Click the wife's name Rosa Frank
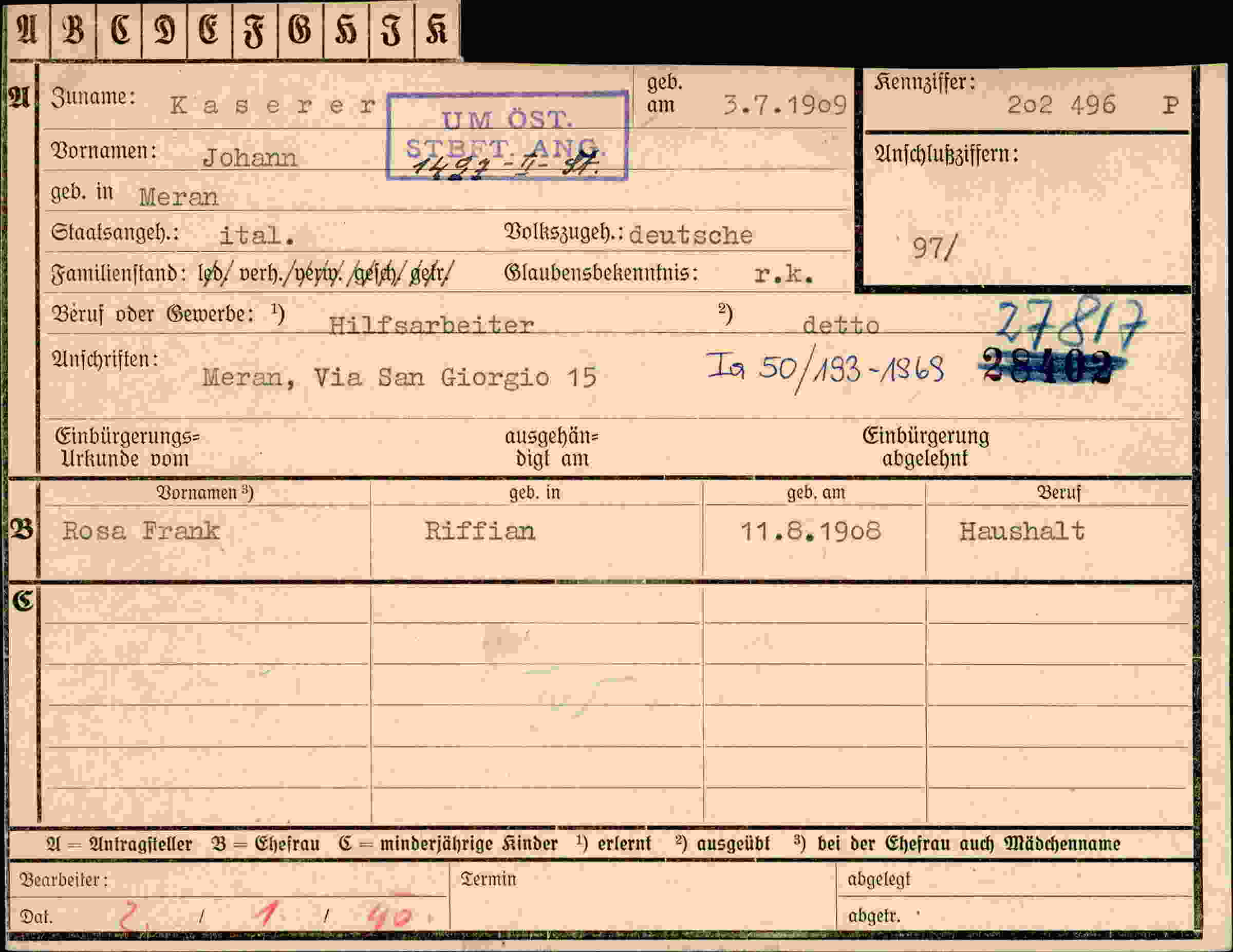 [x=141, y=531]
